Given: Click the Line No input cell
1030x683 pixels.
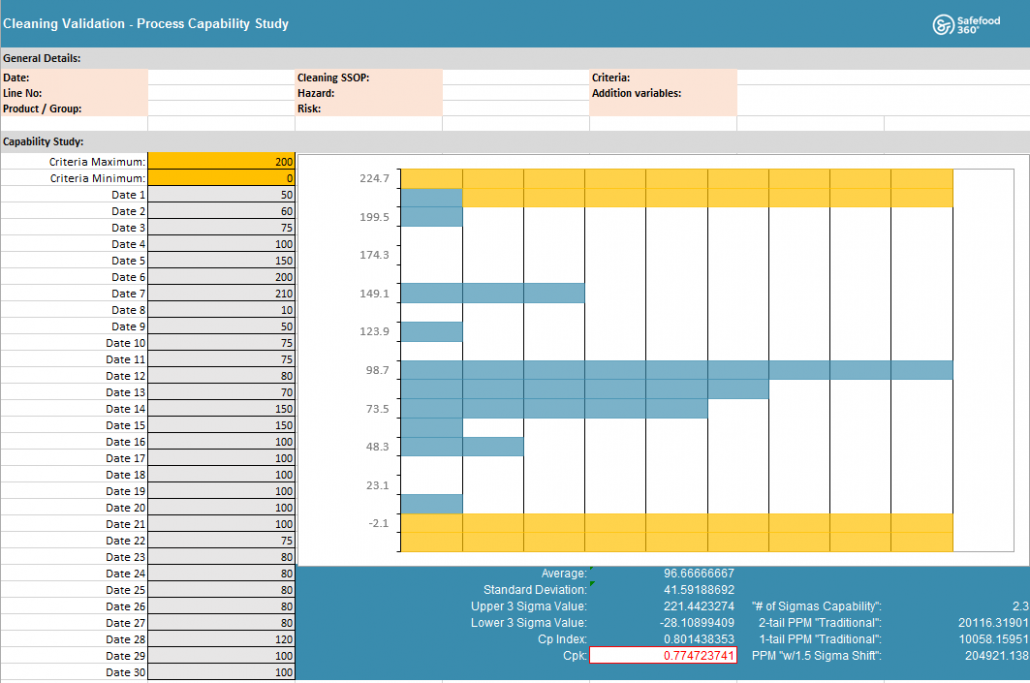Looking at the screenshot, I should [221, 93].
